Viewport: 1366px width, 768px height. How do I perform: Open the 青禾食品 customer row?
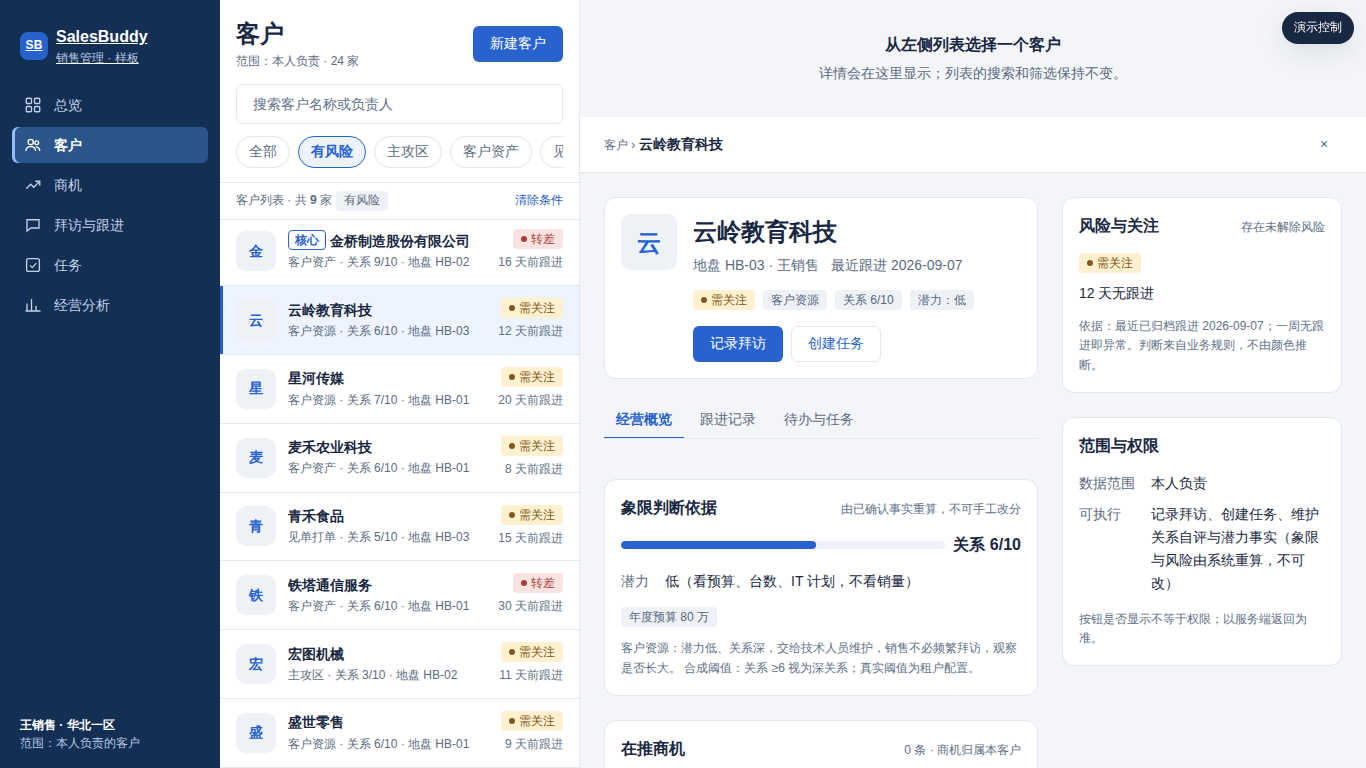pos(399,527)
